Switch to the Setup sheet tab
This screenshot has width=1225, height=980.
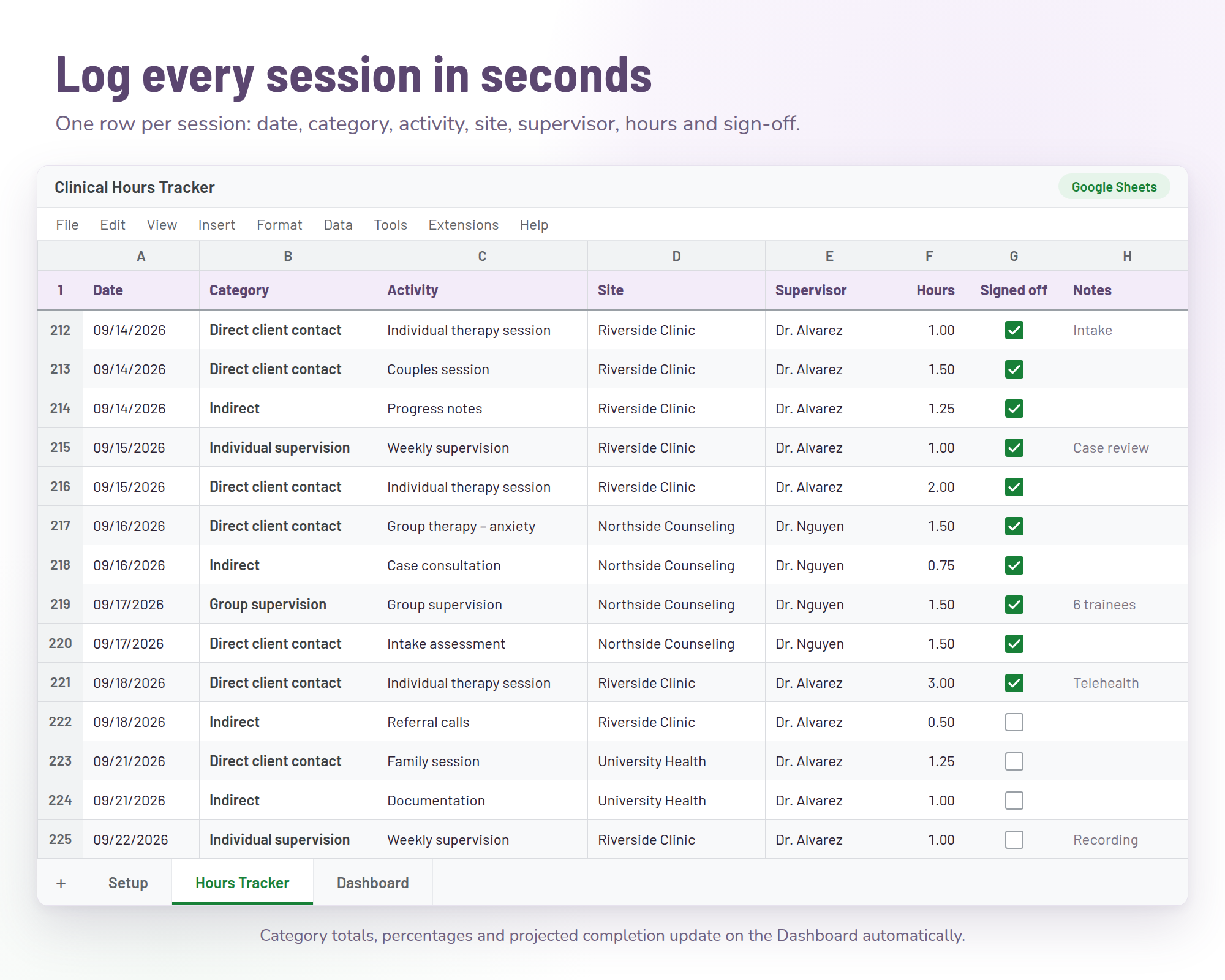click(x=128, y=883)
